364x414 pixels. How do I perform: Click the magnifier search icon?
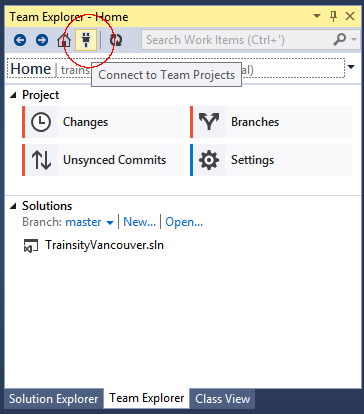tap(339, 40)
